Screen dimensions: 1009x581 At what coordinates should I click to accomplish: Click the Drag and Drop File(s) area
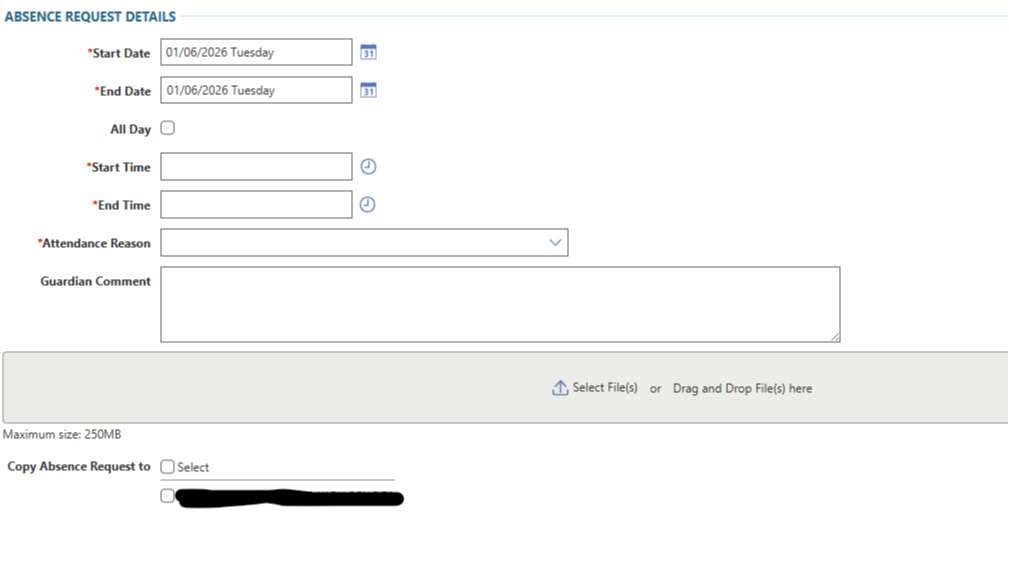tap(742, 389)
